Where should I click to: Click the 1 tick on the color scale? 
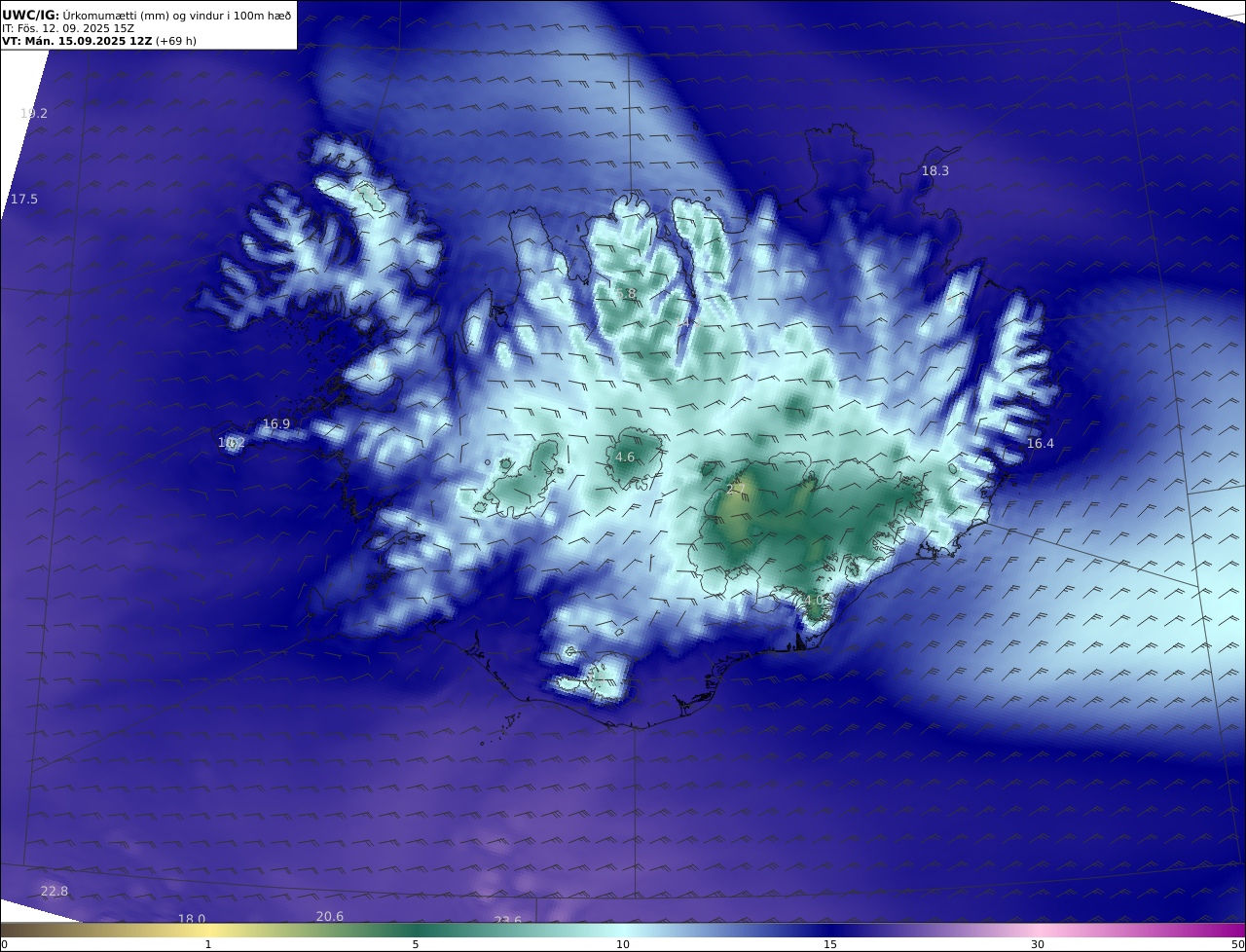click(x=208, y=944)
